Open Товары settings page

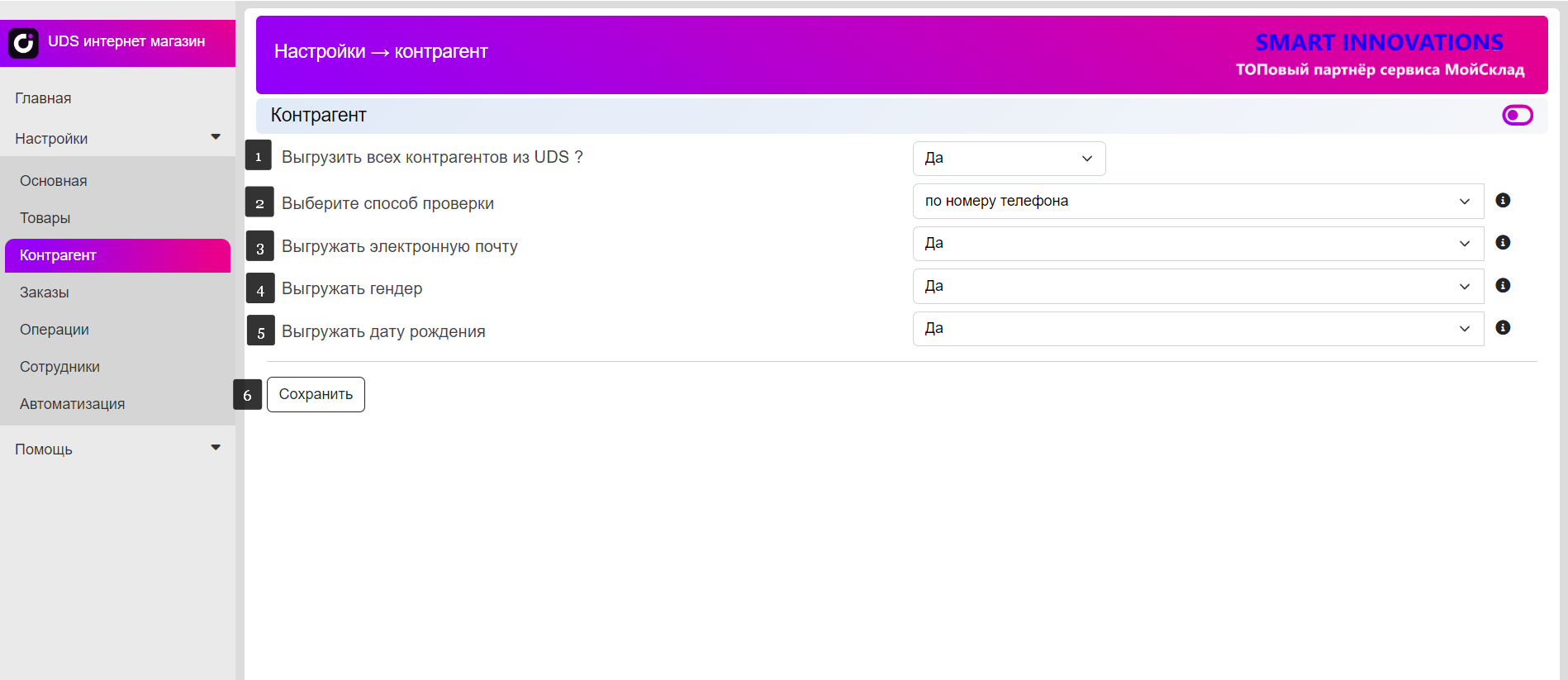[45, 218]
